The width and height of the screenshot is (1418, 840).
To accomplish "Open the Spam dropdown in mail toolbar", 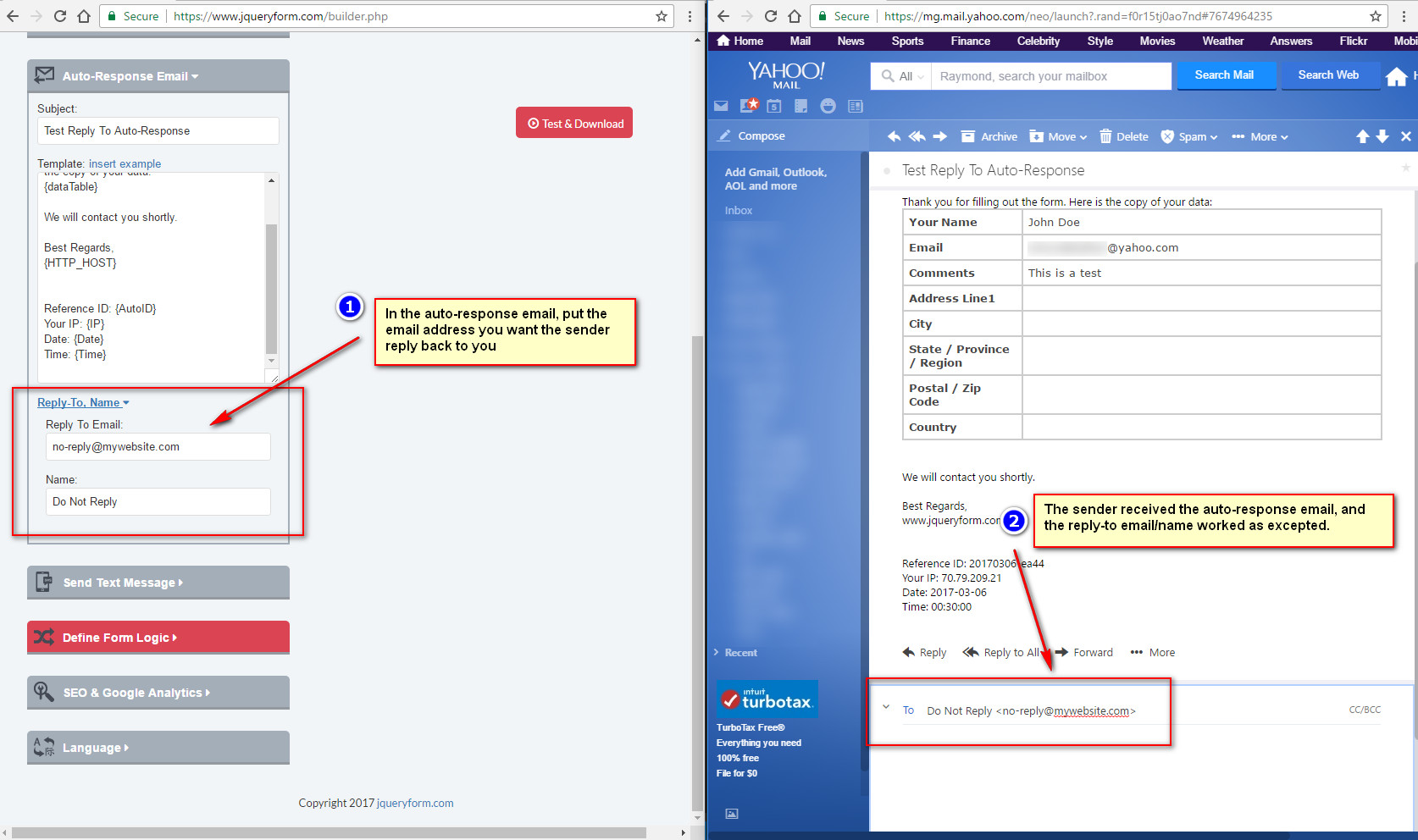I will (x=1189, y=136).
